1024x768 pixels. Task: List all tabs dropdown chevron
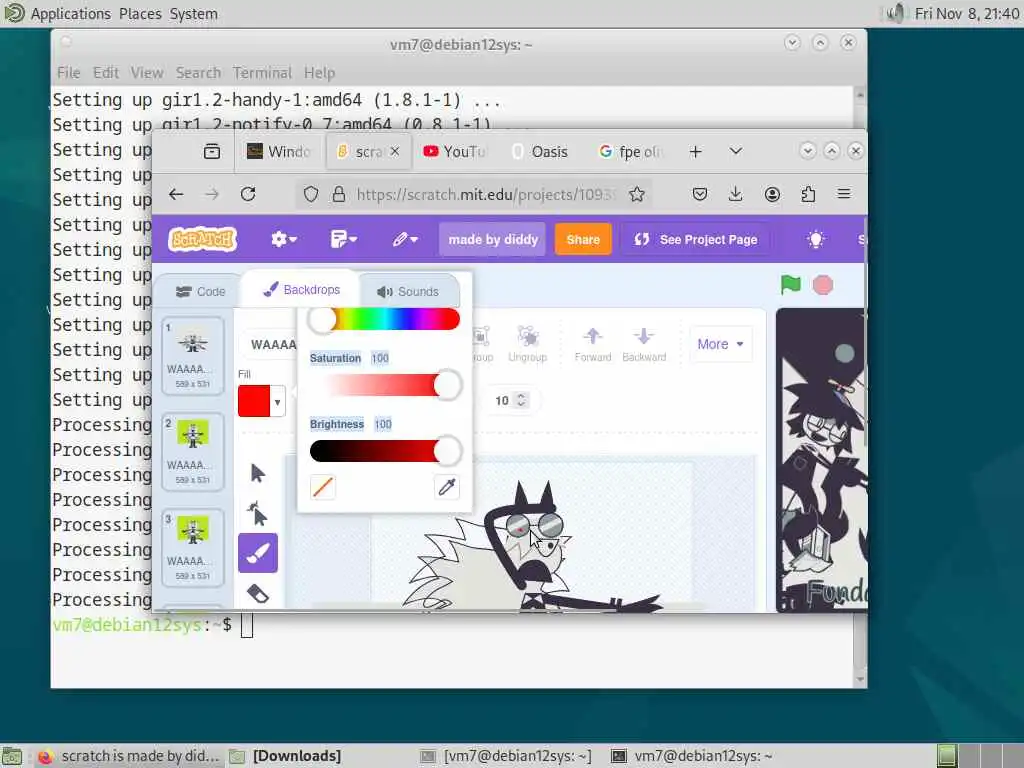coord(736,152)
